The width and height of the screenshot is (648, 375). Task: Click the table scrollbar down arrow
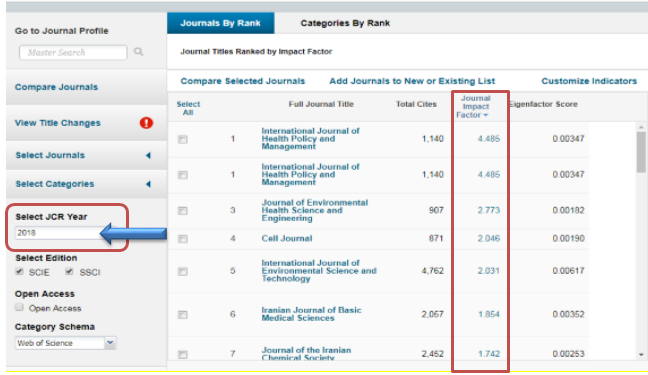point(641,354)
